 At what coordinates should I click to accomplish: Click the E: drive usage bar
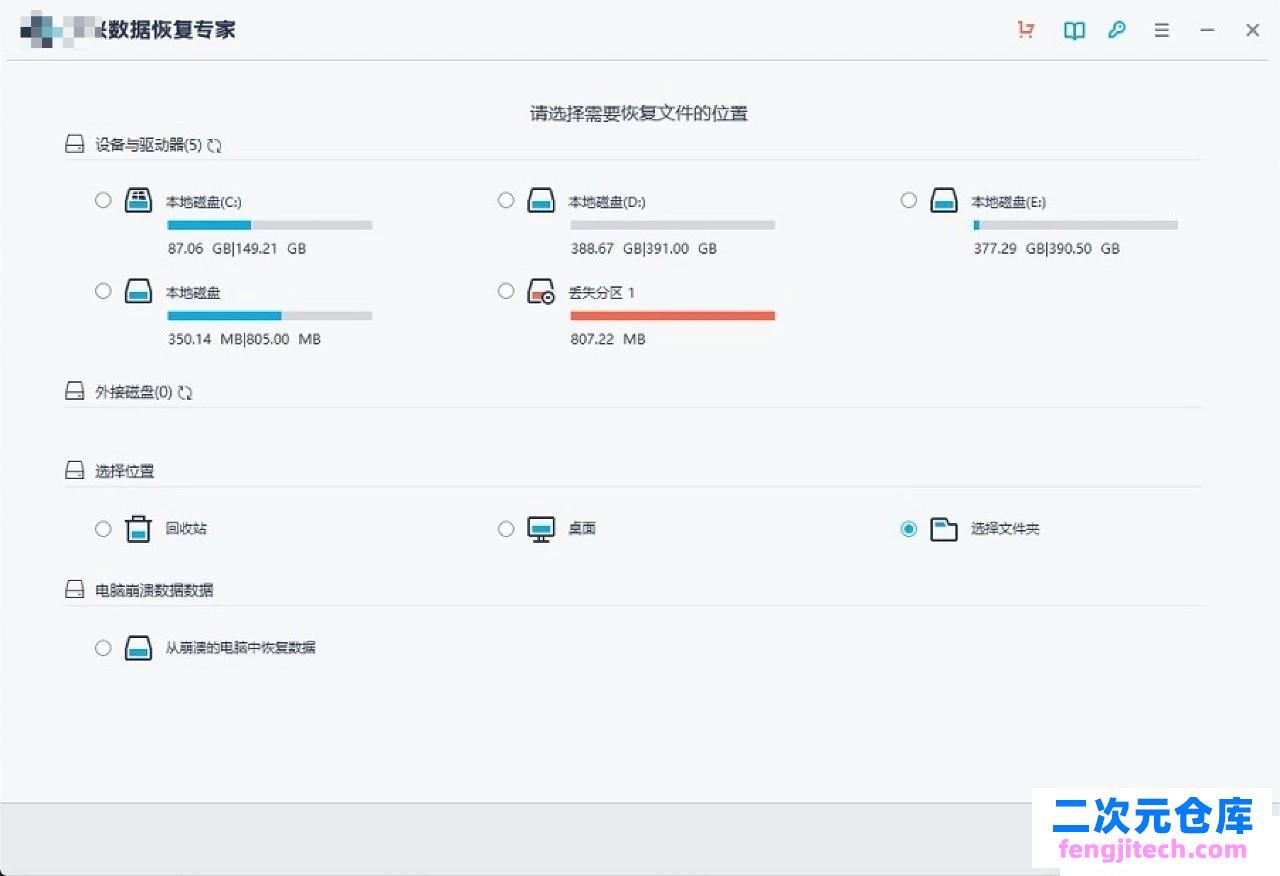(1075, 225)
